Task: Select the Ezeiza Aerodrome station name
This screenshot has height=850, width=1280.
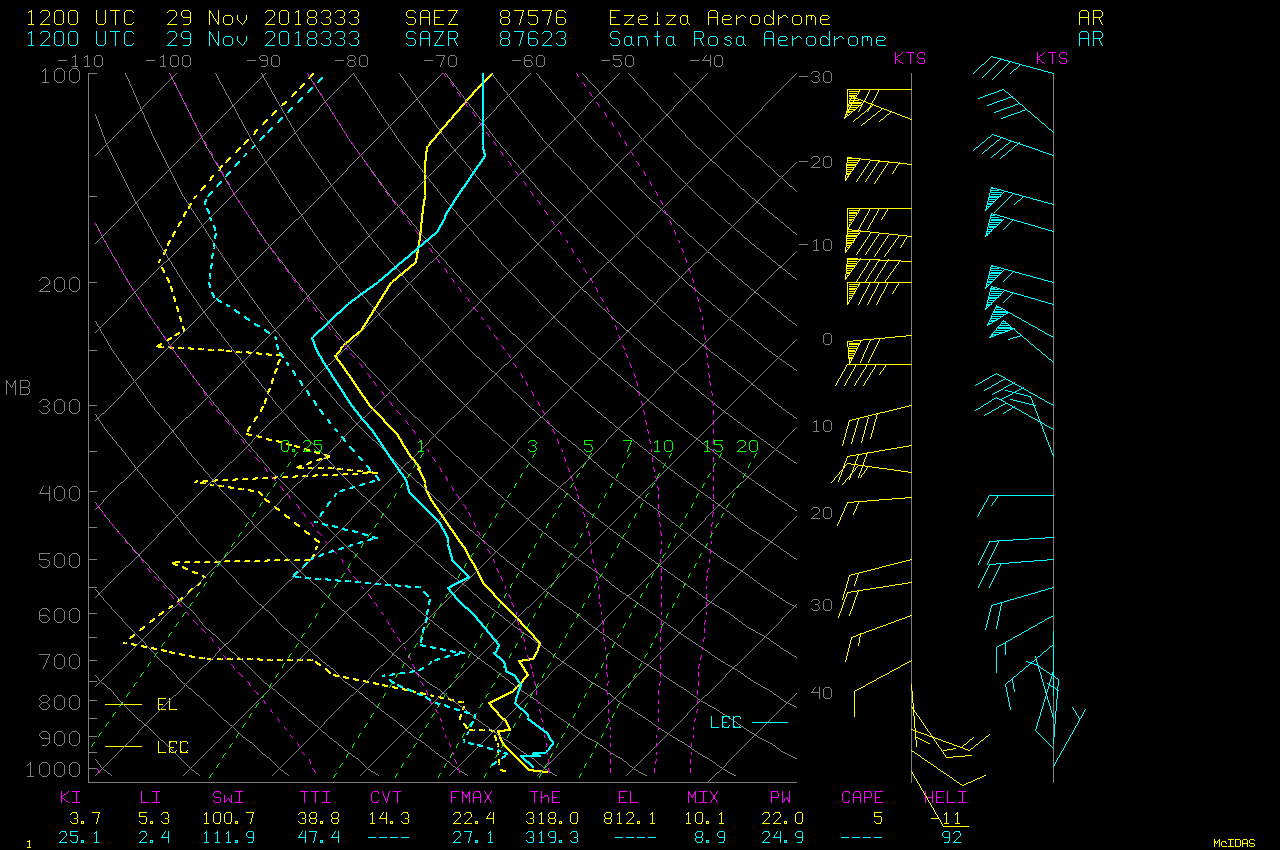Action: click(x=719, y=19)
